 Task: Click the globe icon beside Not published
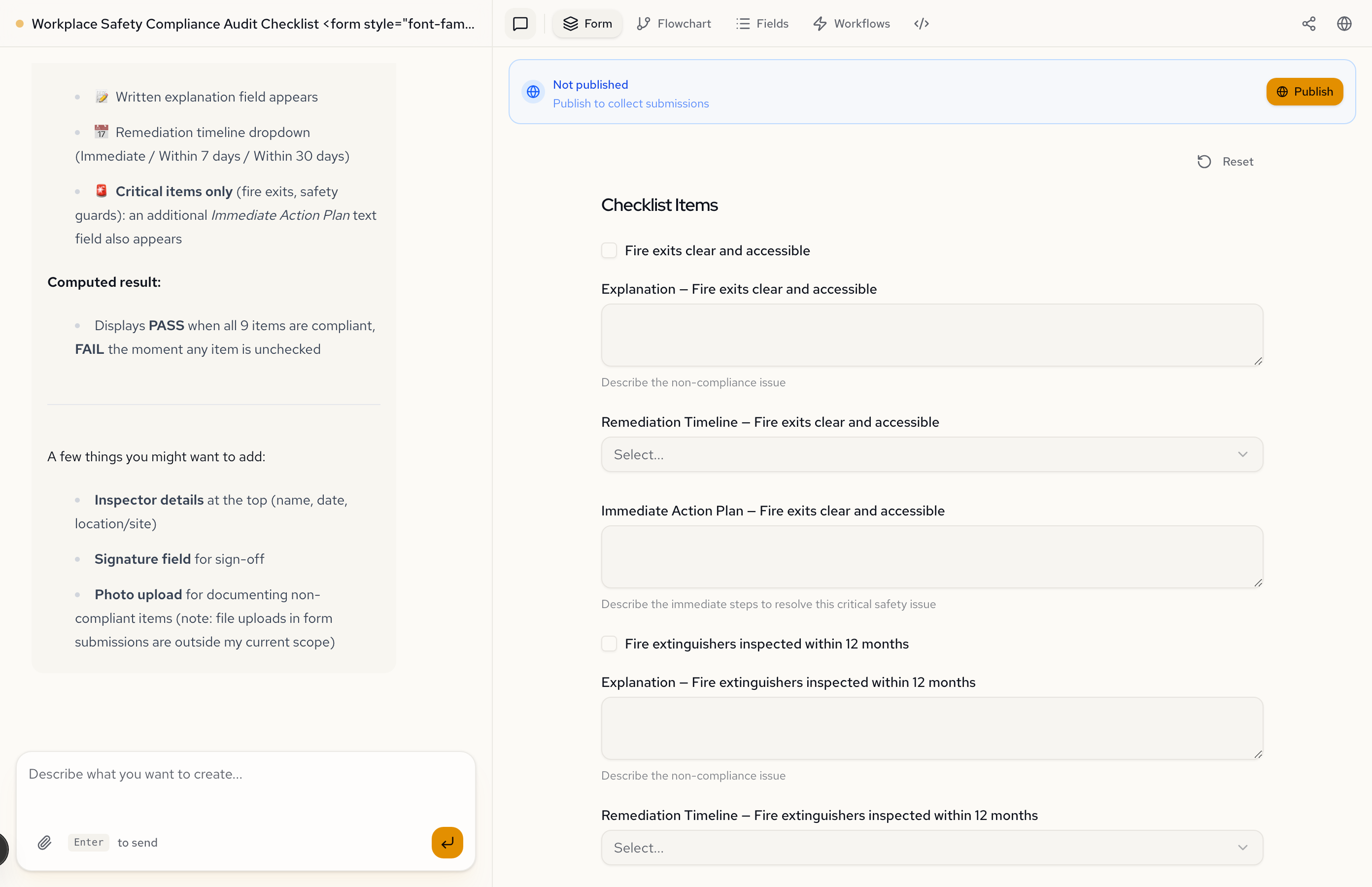tap(533, 92)
